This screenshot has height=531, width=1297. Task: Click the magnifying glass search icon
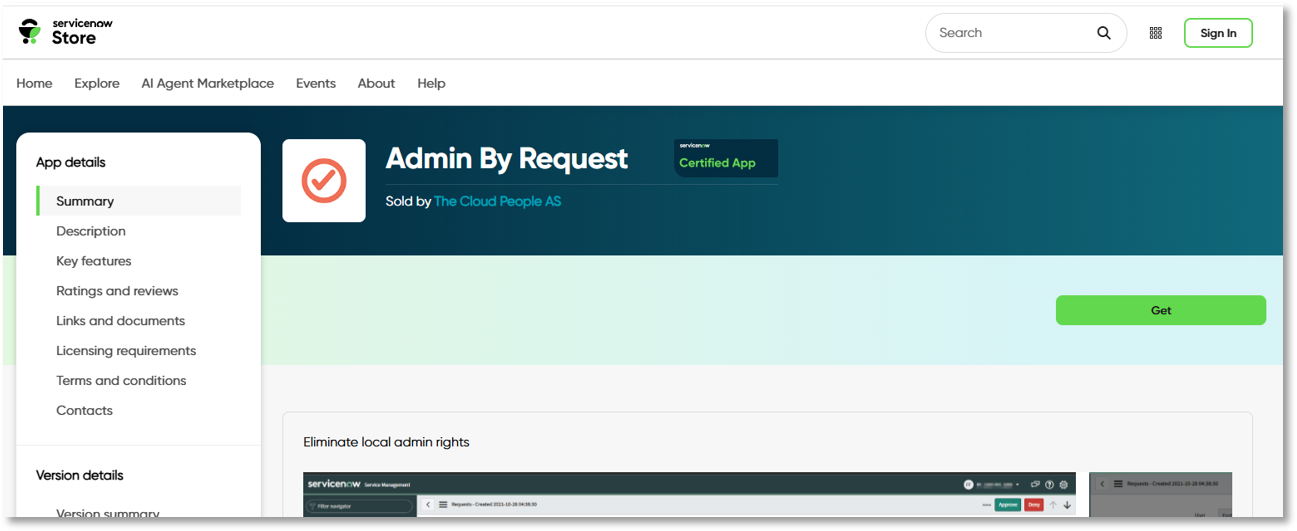point(1103,33)
